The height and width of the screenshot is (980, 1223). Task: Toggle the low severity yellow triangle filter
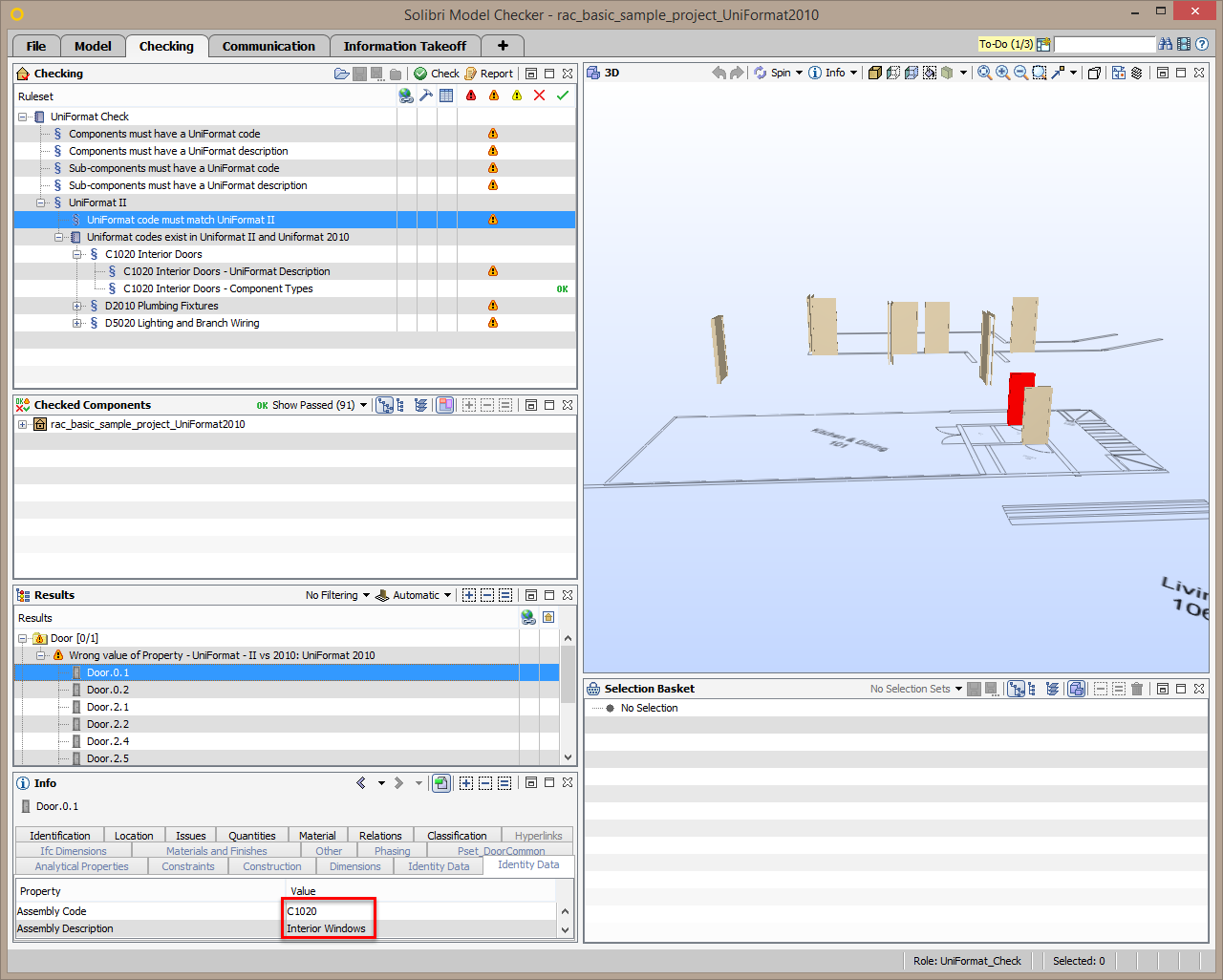pos(517,96)
